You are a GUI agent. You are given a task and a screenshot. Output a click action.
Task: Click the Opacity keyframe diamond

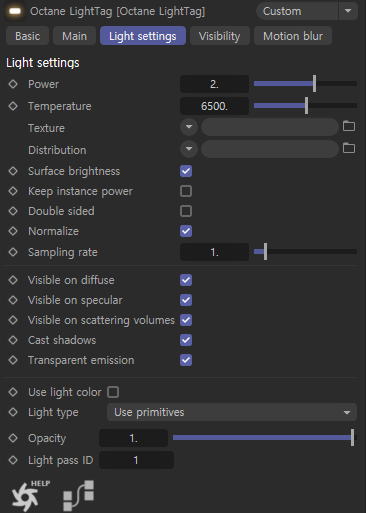click(x=13, y=438)
